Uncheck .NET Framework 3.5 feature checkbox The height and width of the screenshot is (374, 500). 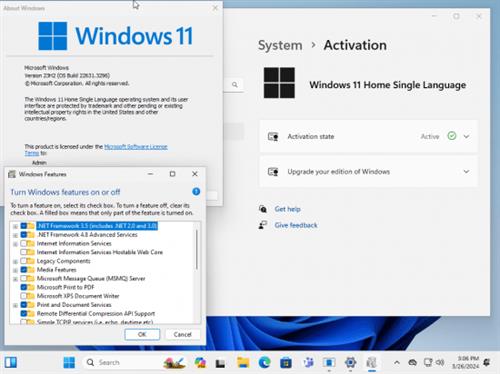coord(24,226)
